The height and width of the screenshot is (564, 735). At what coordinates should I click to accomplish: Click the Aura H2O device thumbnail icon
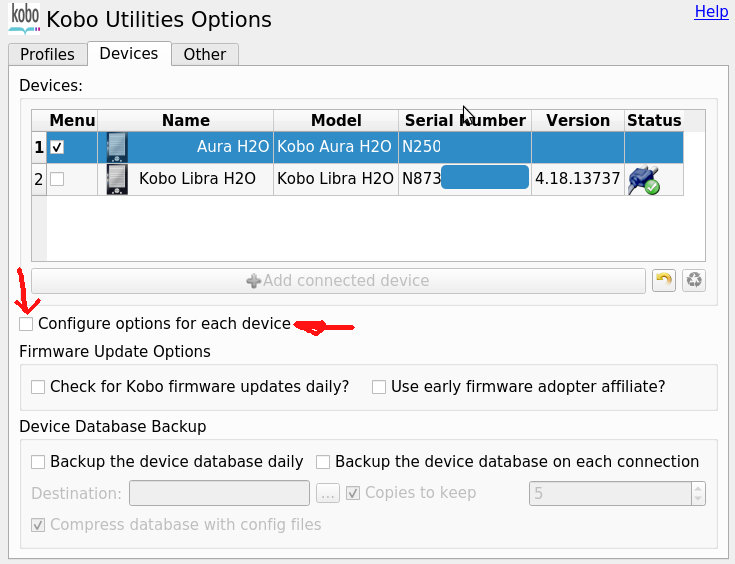117,147
